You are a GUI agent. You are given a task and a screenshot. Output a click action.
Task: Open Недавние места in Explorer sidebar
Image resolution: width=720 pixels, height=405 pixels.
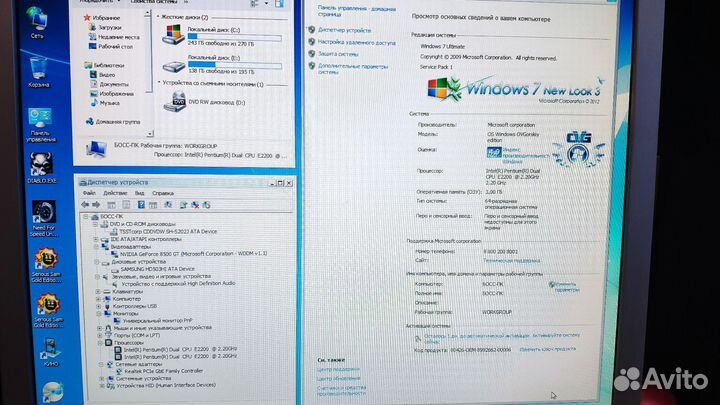pos(114,37)
